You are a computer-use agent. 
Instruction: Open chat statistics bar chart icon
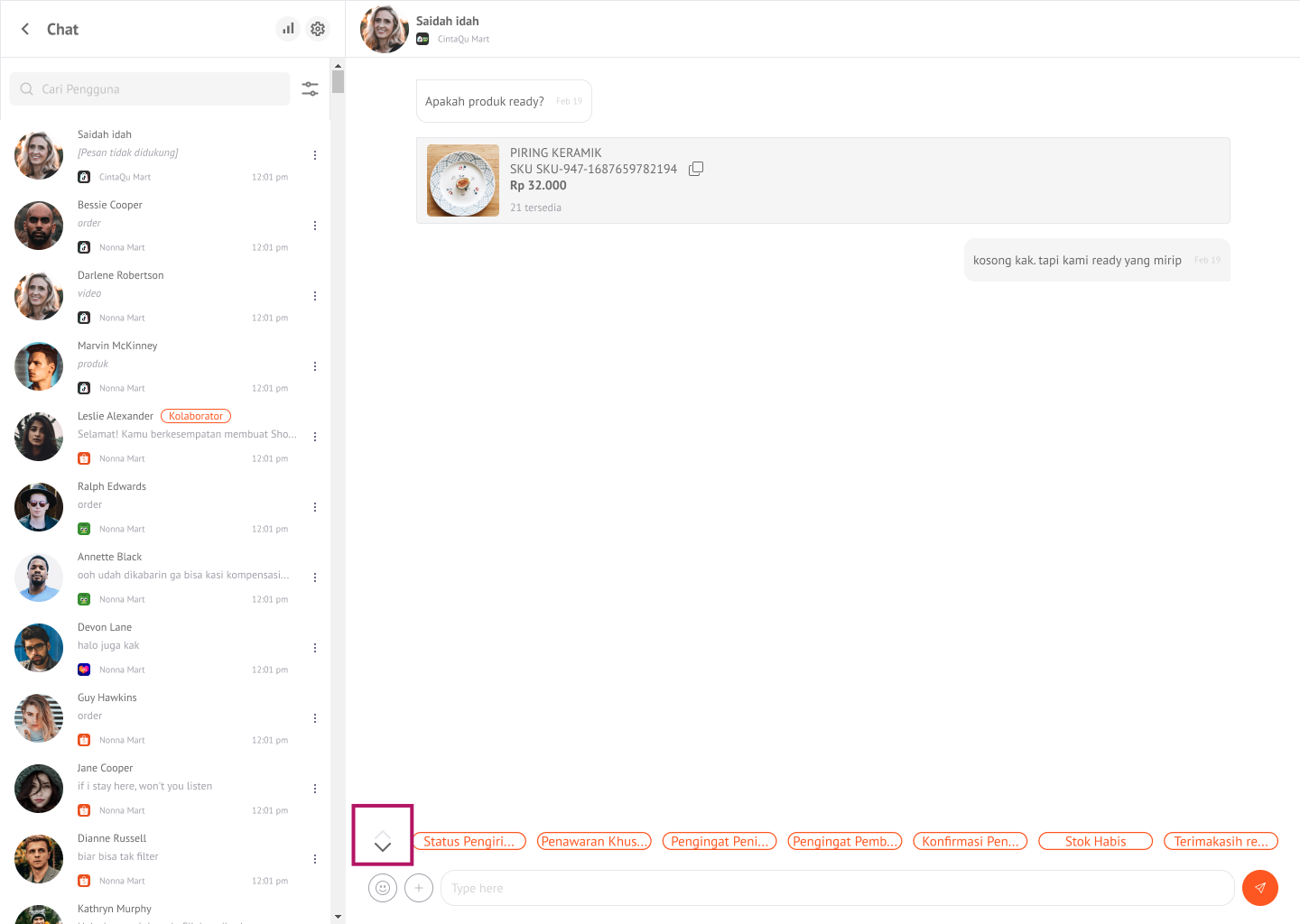point(288,29)
